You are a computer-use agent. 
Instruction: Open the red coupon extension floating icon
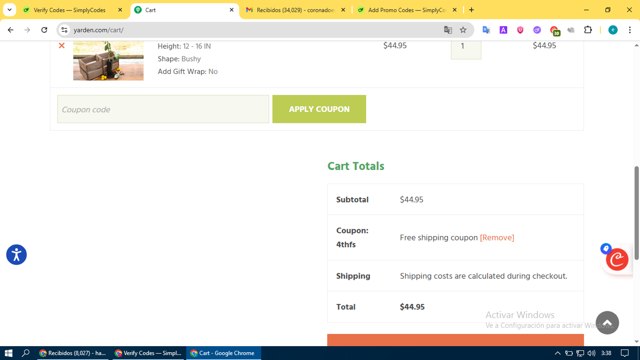[x=617, y=260]
